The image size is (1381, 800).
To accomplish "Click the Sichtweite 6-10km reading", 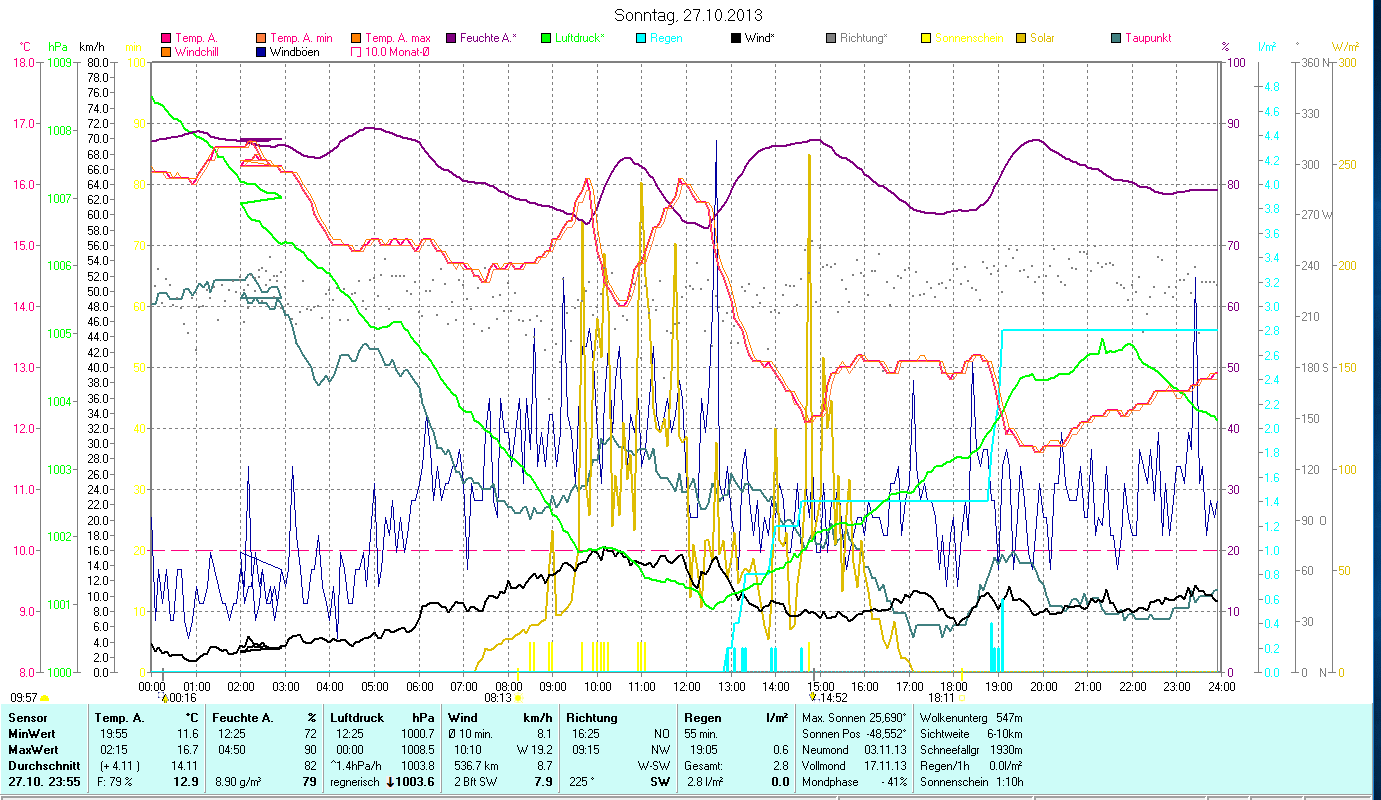I will [x=970, y=734].
